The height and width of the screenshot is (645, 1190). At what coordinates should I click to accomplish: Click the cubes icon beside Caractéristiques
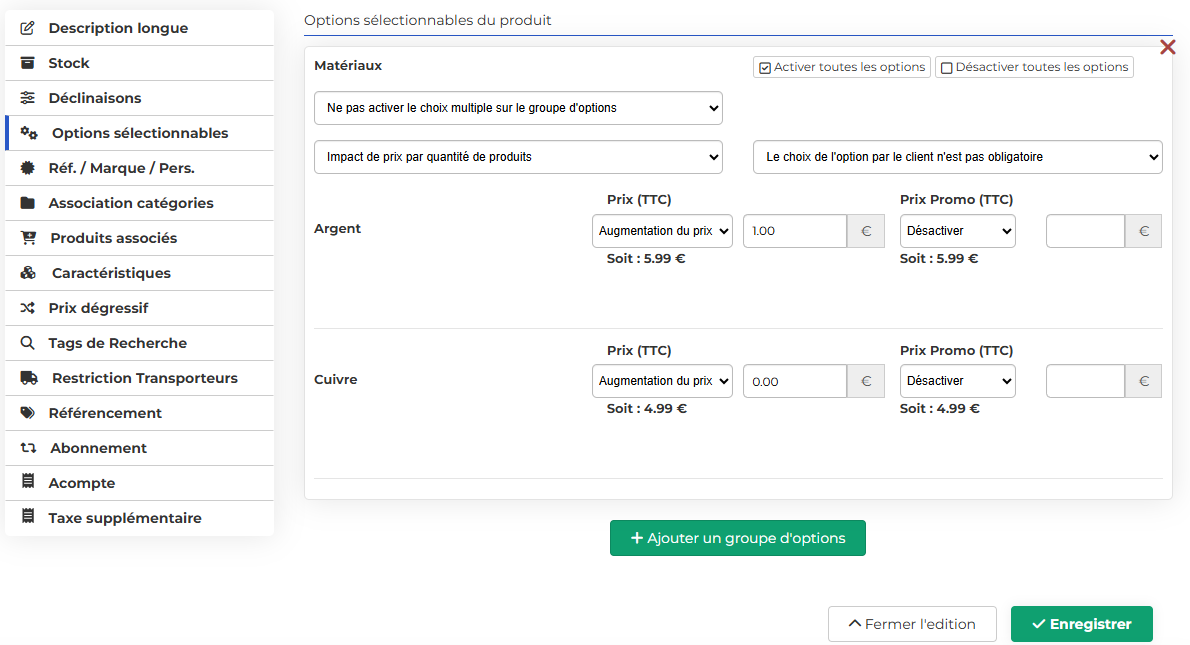pos(28,272)
